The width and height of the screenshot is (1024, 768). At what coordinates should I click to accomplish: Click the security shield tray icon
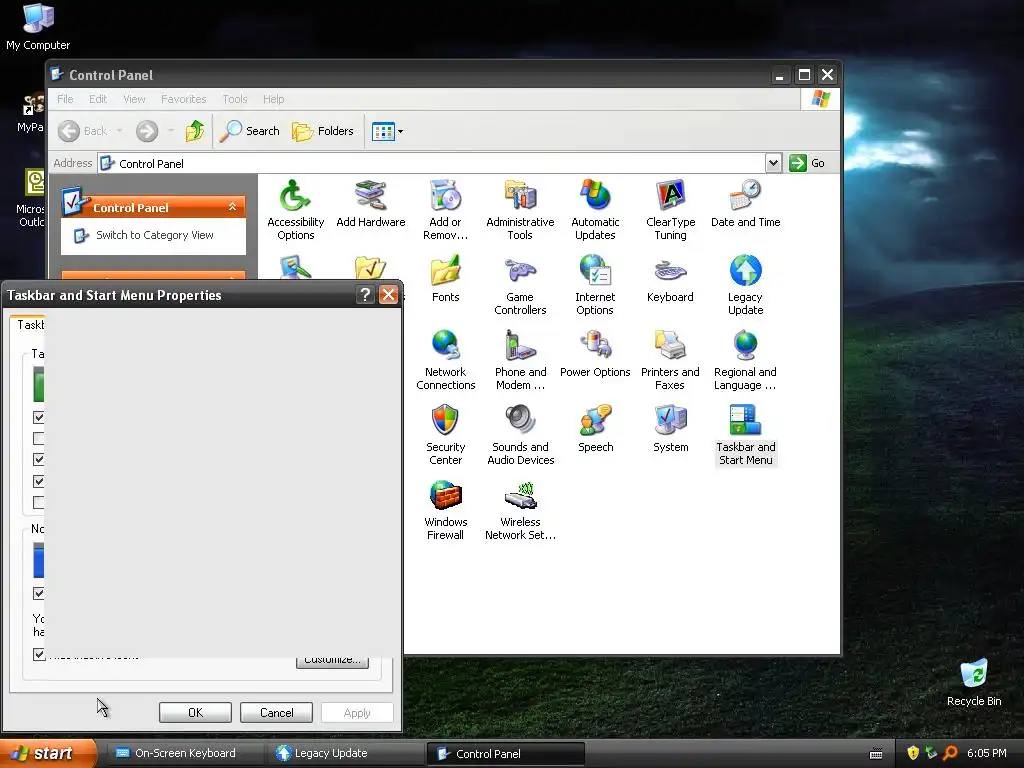click(x=913, y=753)
